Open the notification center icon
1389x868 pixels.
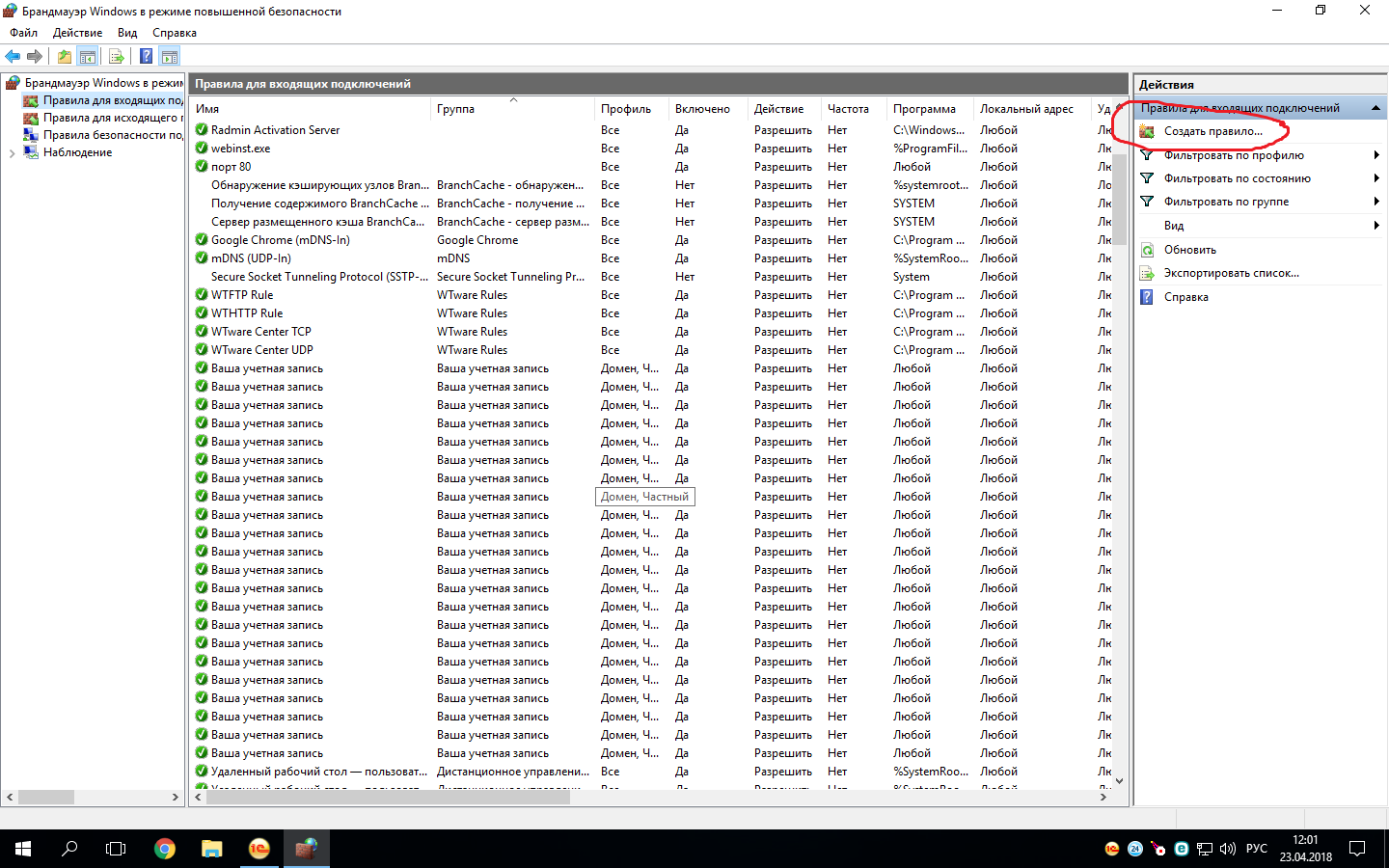pyautogui.click(x=1357, y=850)
